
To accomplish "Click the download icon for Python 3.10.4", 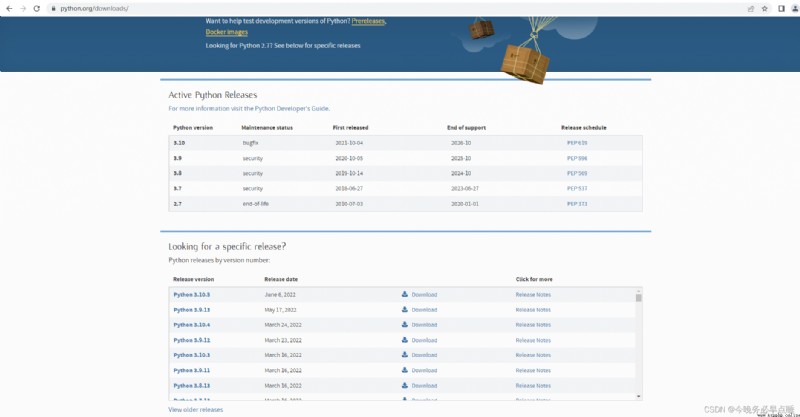I will [x=405, y=324].
